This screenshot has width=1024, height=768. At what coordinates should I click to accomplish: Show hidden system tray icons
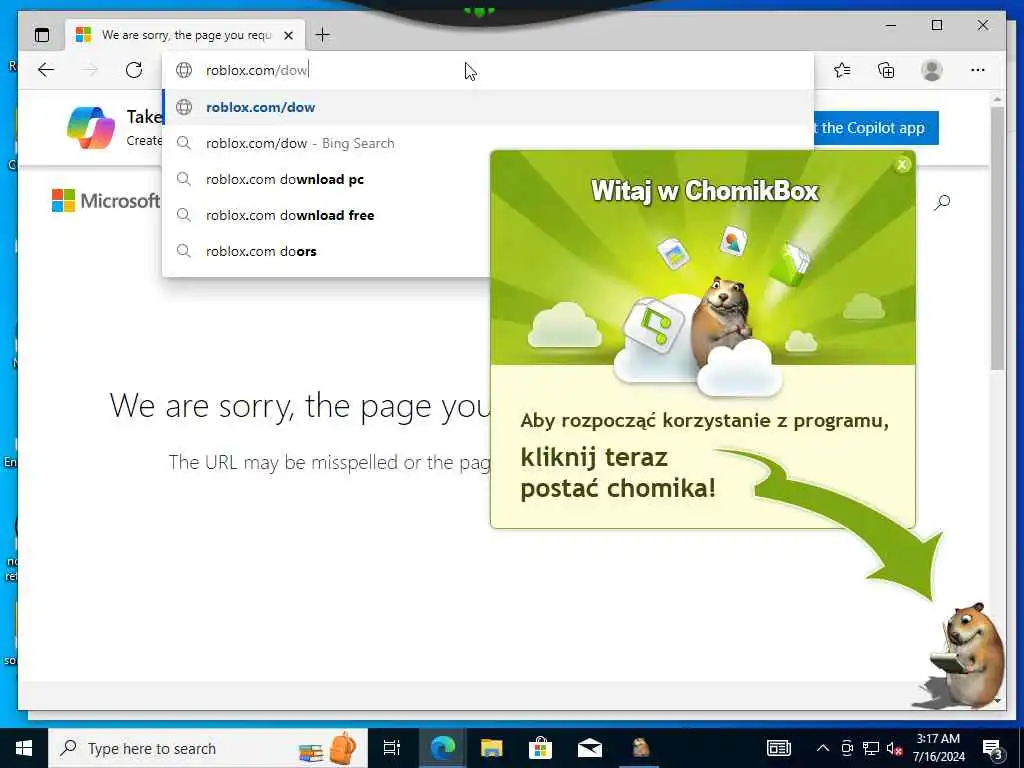tap(823, 748)
